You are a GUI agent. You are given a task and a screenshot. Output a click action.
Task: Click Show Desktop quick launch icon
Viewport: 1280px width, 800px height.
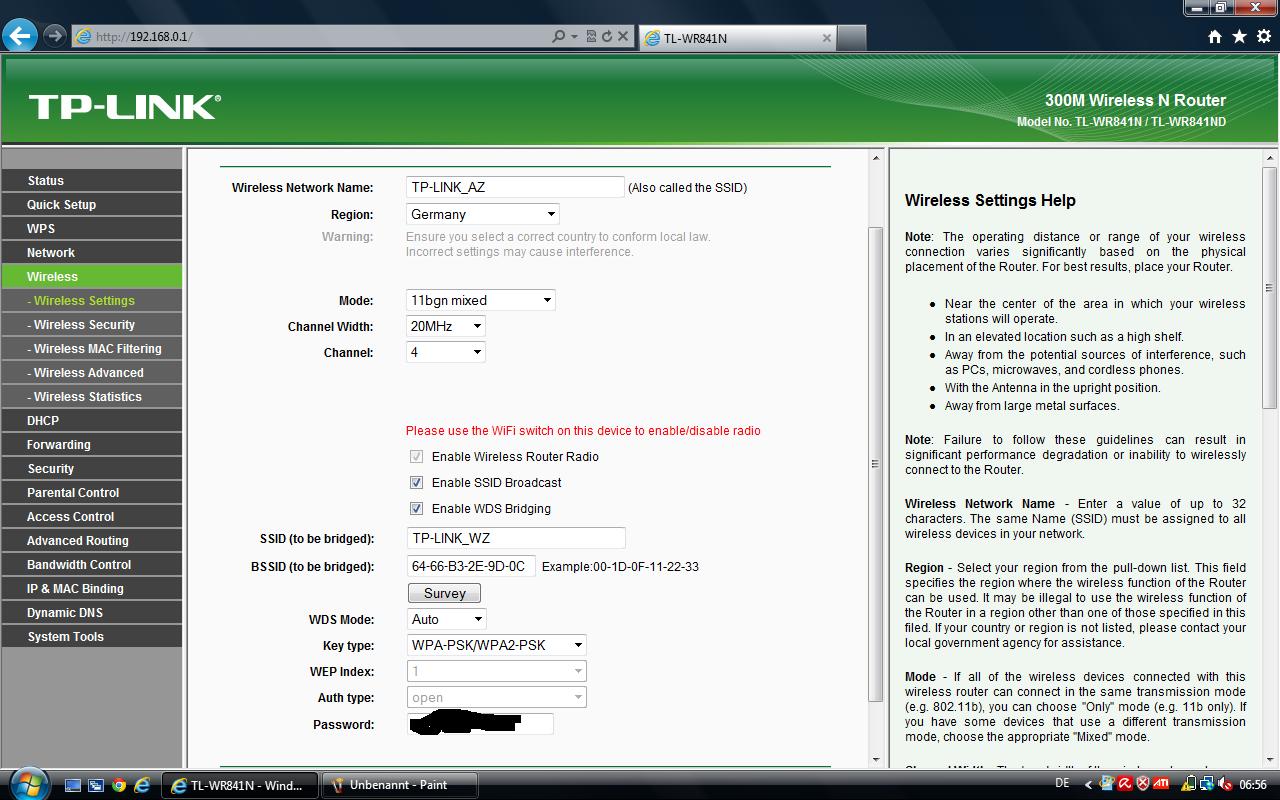tap(73, 785)
